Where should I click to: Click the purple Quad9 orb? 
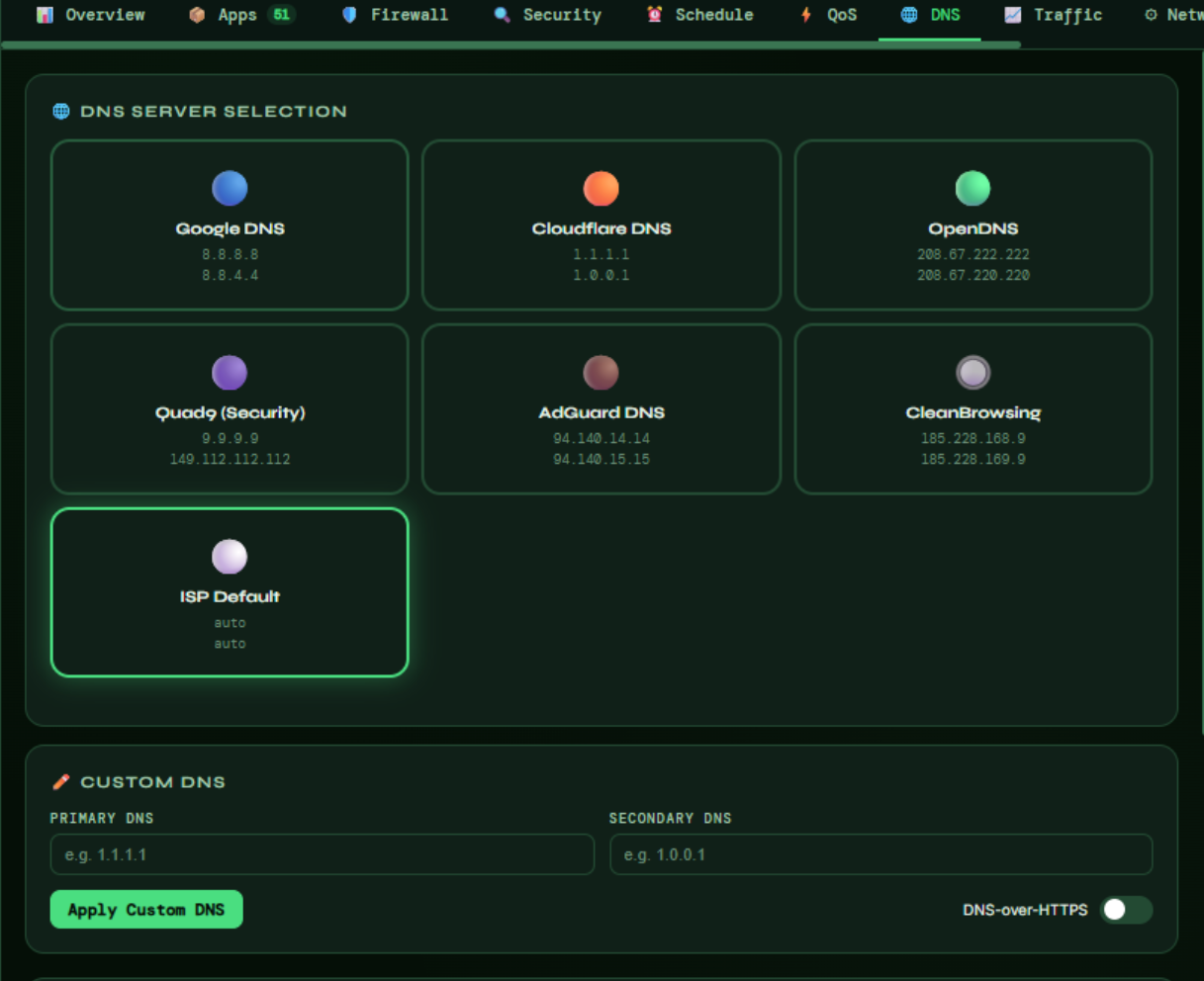pos(230,372)
